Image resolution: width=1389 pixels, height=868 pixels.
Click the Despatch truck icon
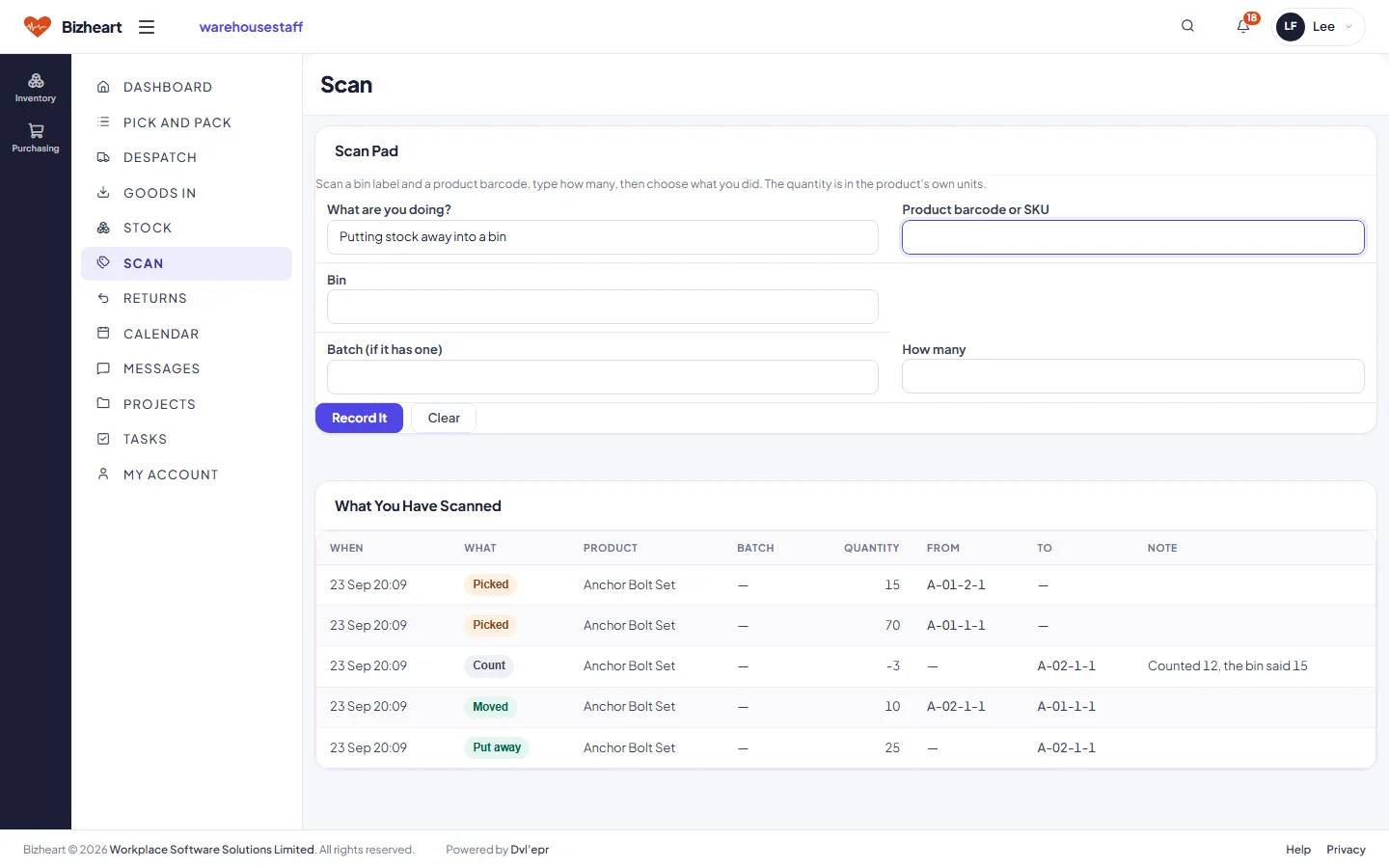(x=103, y=157)
